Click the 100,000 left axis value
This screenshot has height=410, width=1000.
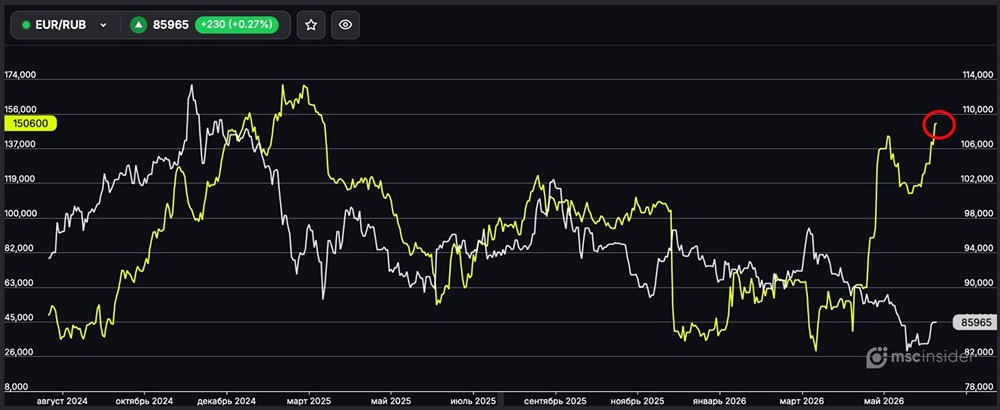click(x=20, y=214)
